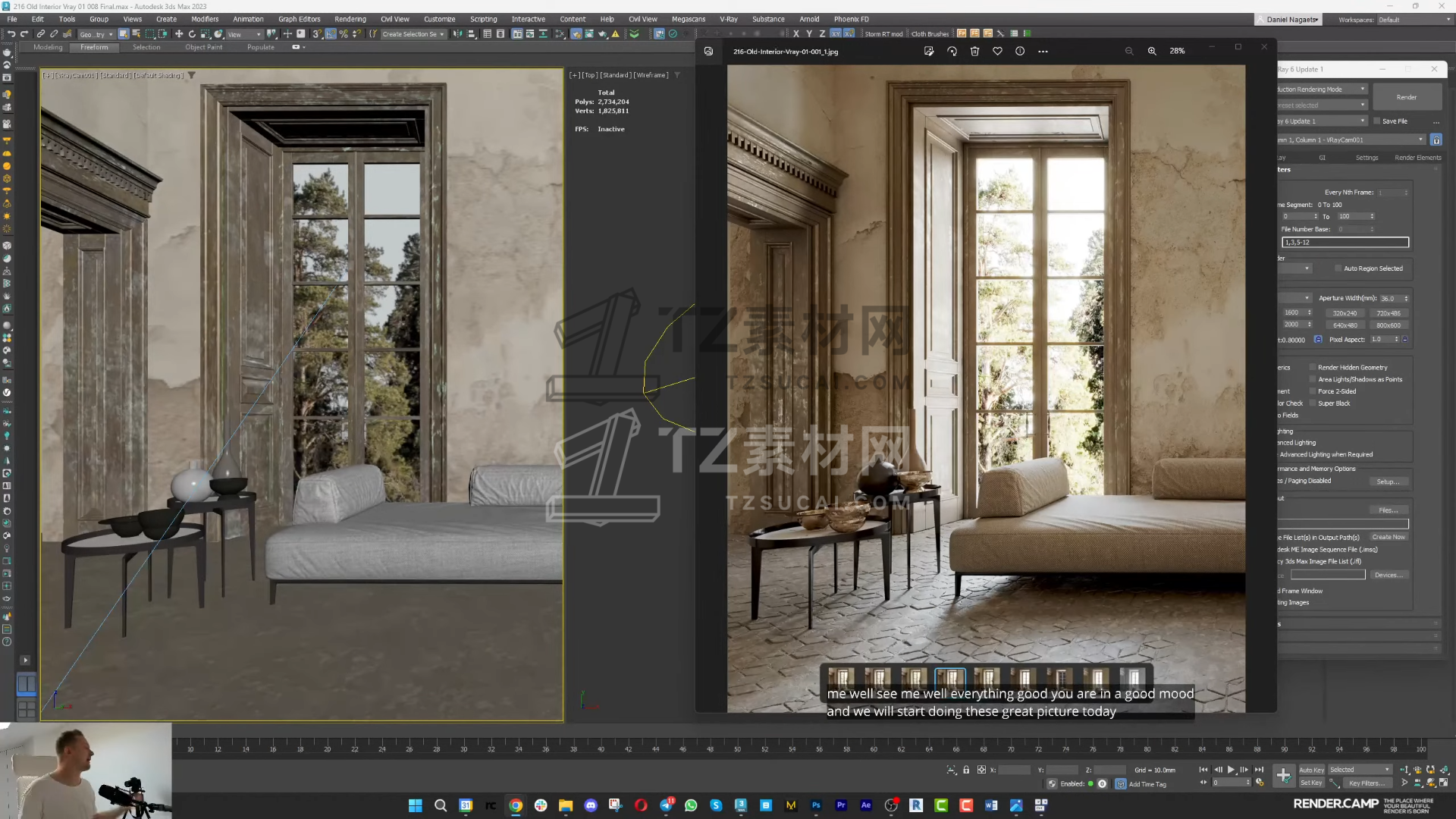Enable Force 2-Sided checkbox
The height and width of the screenshot is (819, 1456).
click(1313, 391)
